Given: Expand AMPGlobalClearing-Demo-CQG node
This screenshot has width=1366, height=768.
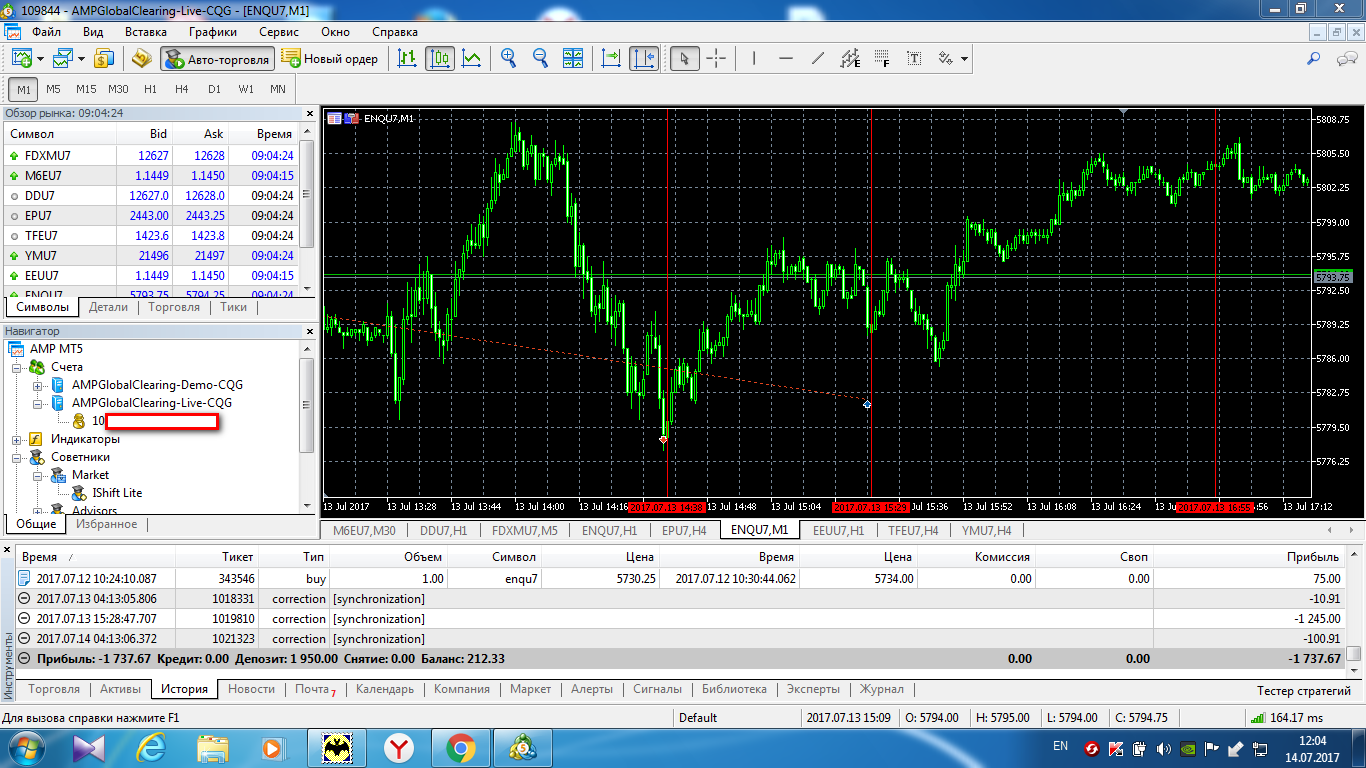Looking at the screenshot, I should [x=37, y=385].
